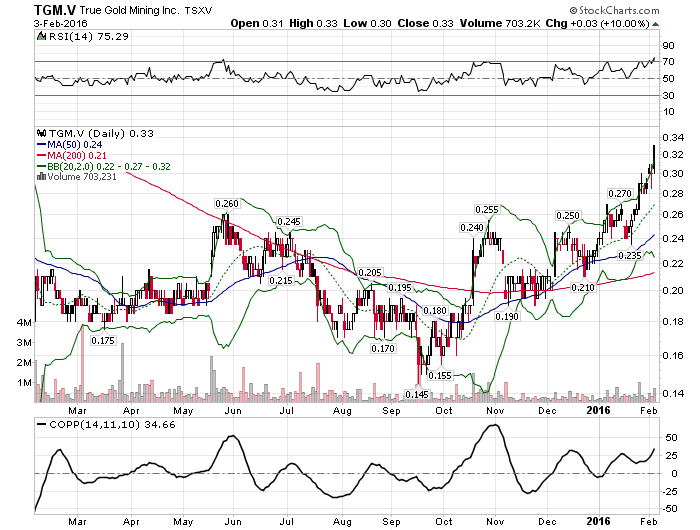
Task: Click the 0.170 price low label
Action: (383, 348)
